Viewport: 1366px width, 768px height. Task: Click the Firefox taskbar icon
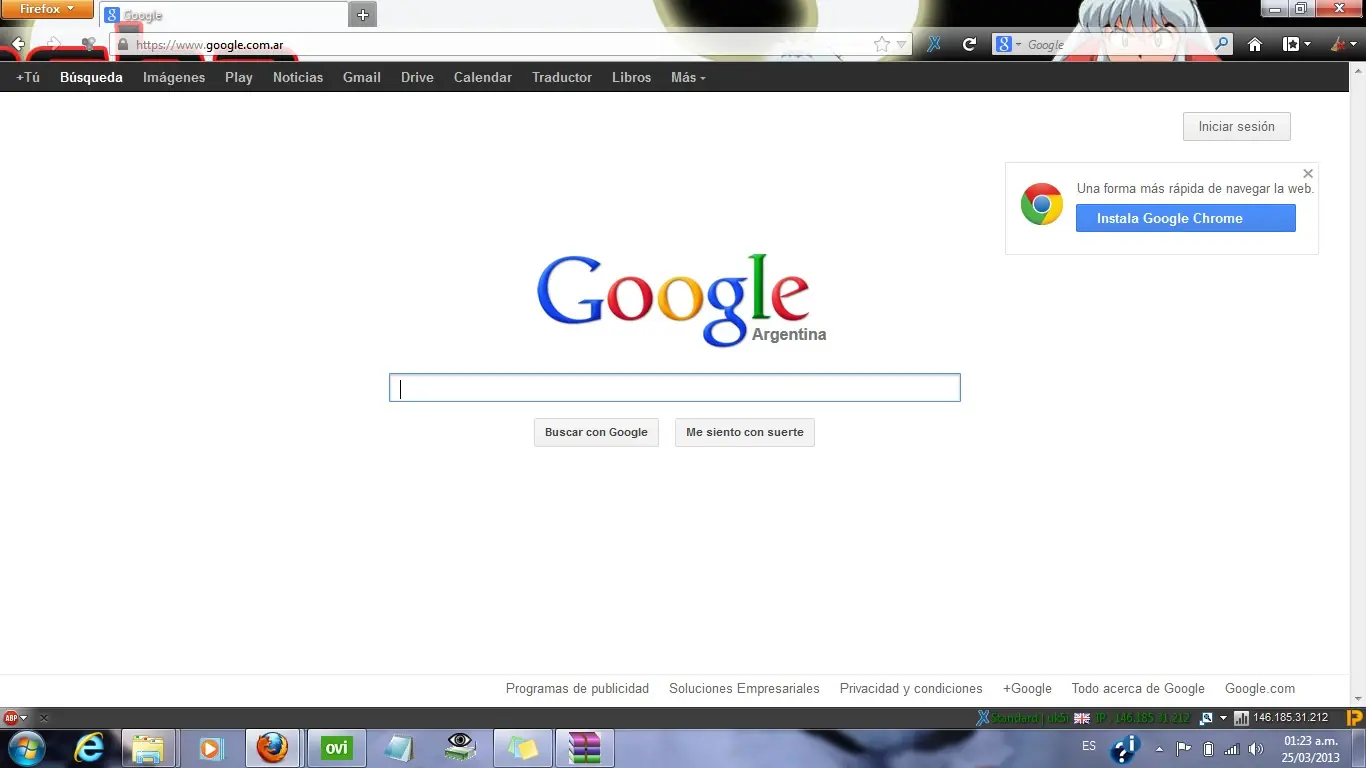[272, 748]
